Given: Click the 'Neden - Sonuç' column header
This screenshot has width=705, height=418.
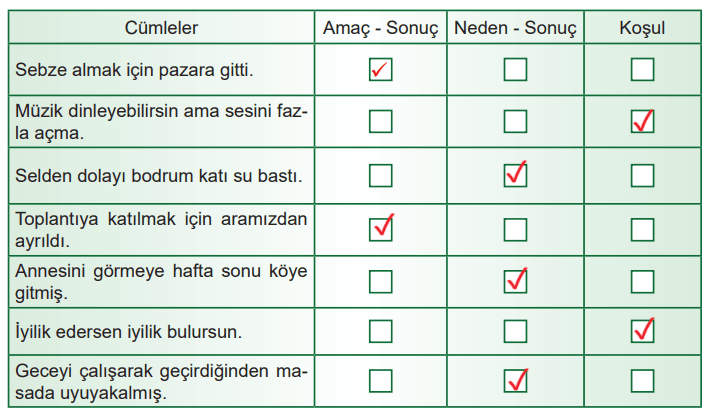Looking at the screenshot, I should tap(515, 28).
